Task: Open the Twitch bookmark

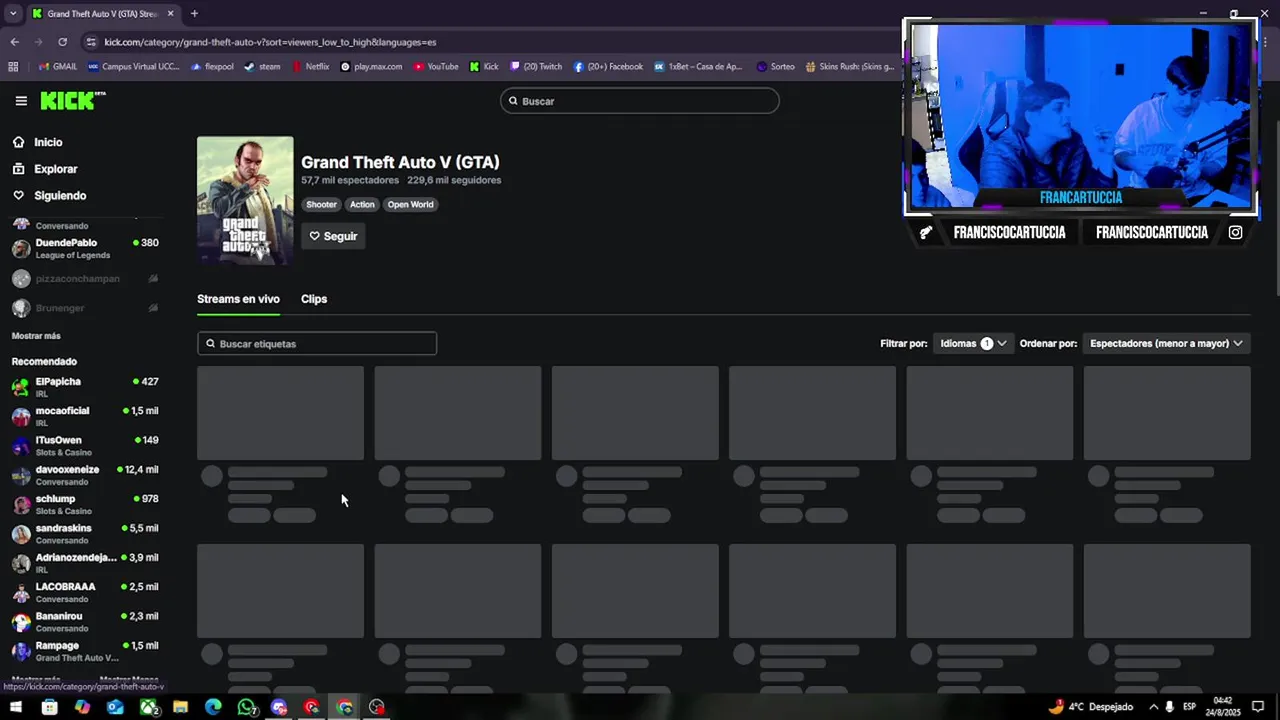Action: [x=536, y=67]
